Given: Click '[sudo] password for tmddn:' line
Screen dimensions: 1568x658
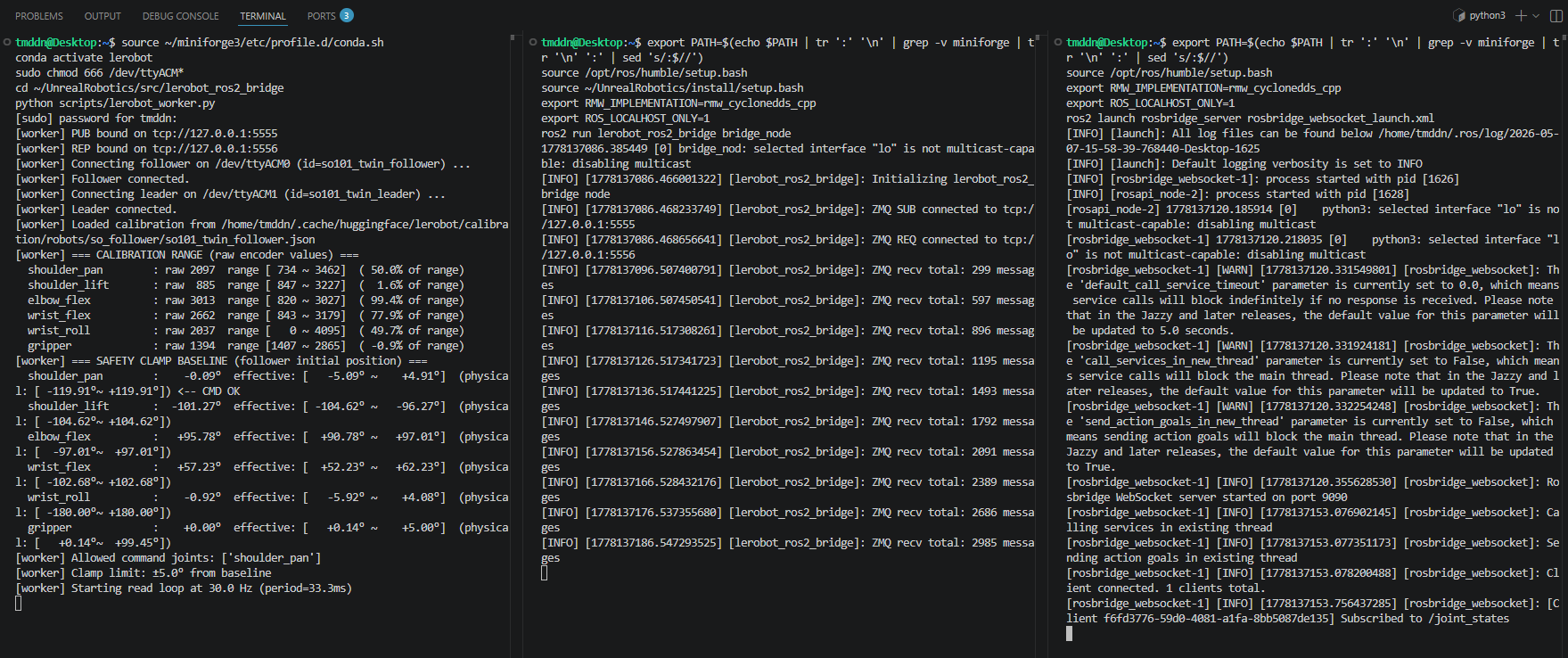Looking at the screenshot, I should 96,118.
